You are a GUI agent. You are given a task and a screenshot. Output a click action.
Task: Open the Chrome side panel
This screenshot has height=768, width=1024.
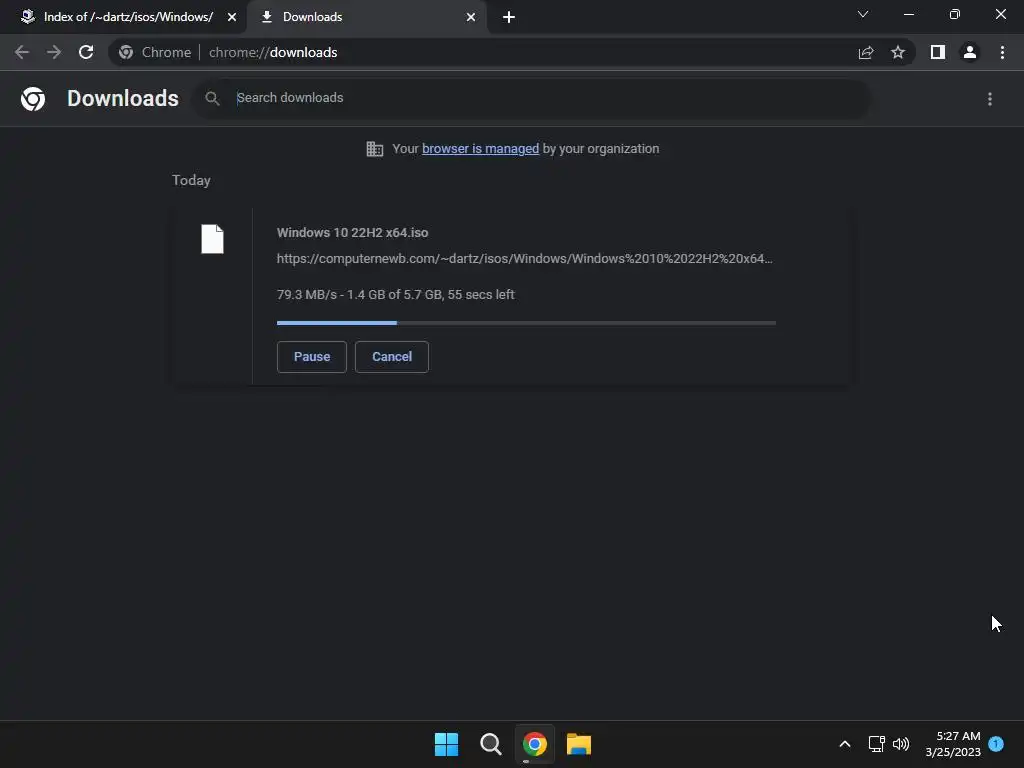[938, 52]
